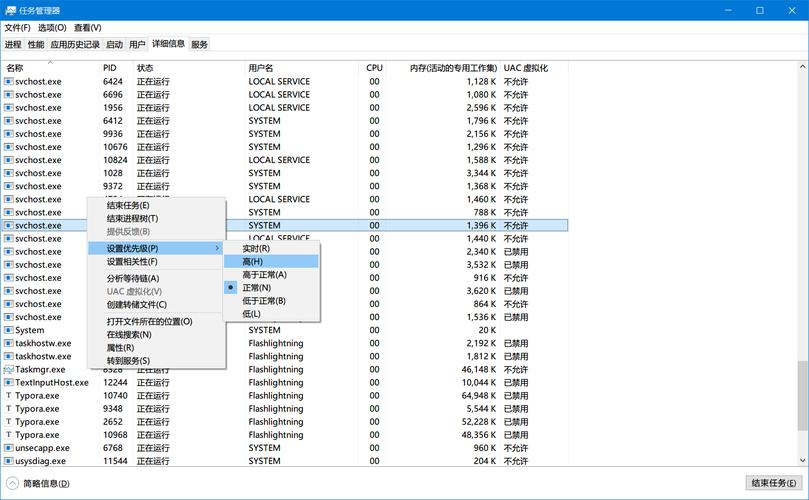Choose 设置相关性(F) in the context menu

pyautogui.click(x=157, y=262)
